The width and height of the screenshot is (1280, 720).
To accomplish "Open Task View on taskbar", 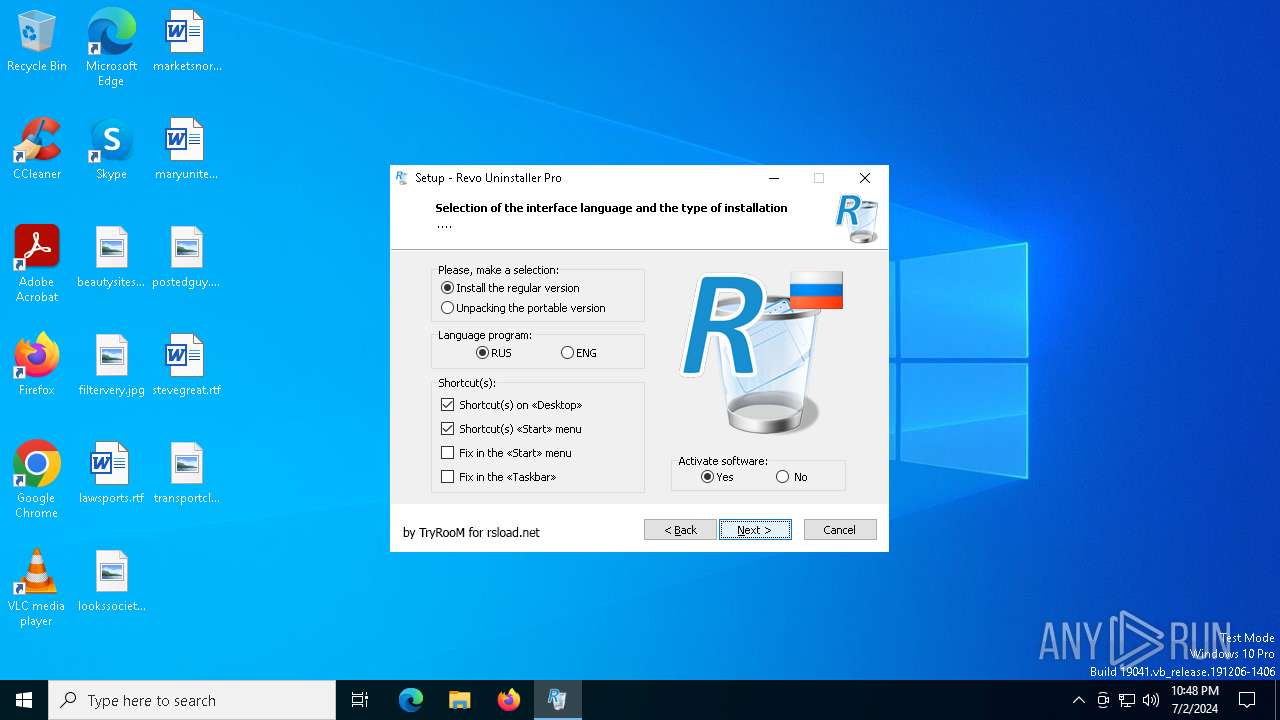I will pyautogui.click(x=360, y=700).
